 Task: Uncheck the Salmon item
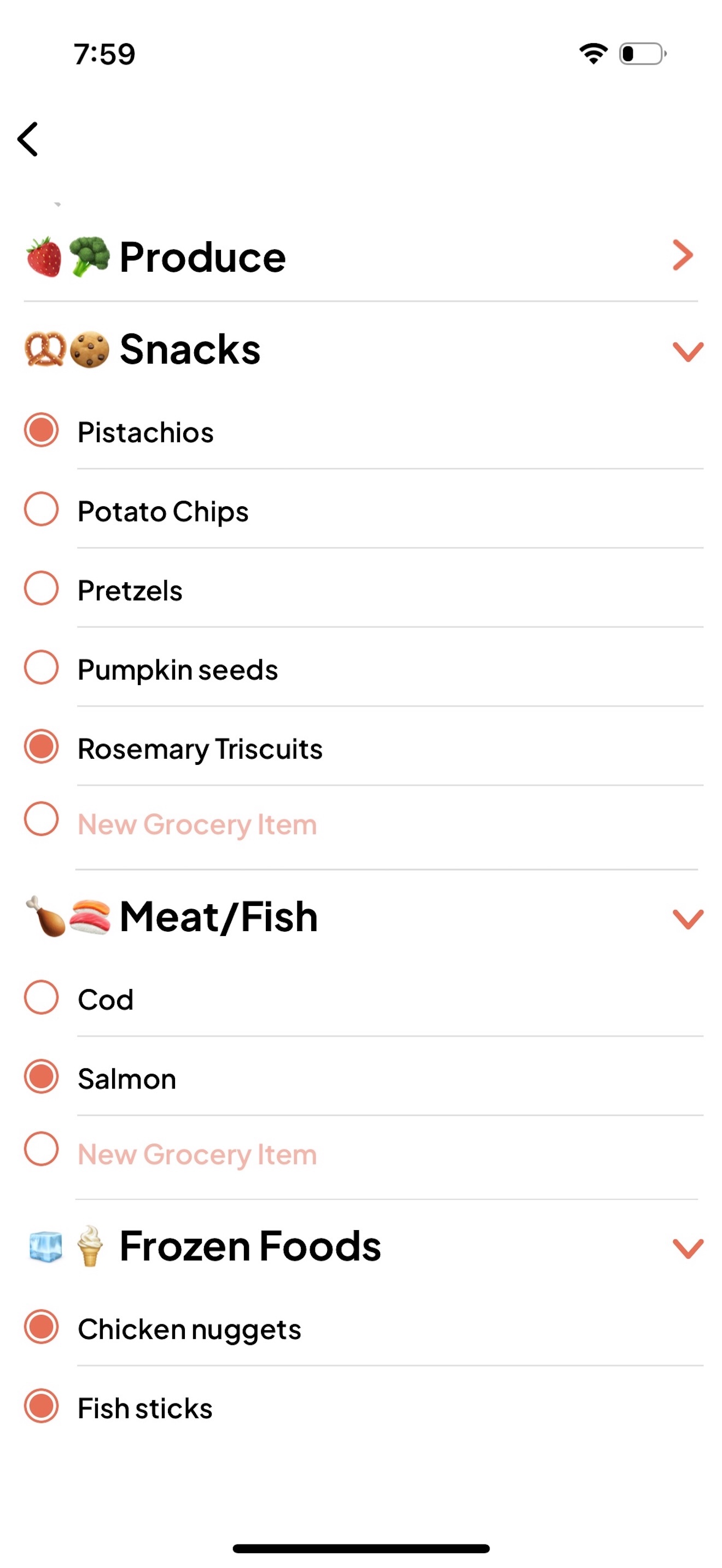[x=42, y=1077]
